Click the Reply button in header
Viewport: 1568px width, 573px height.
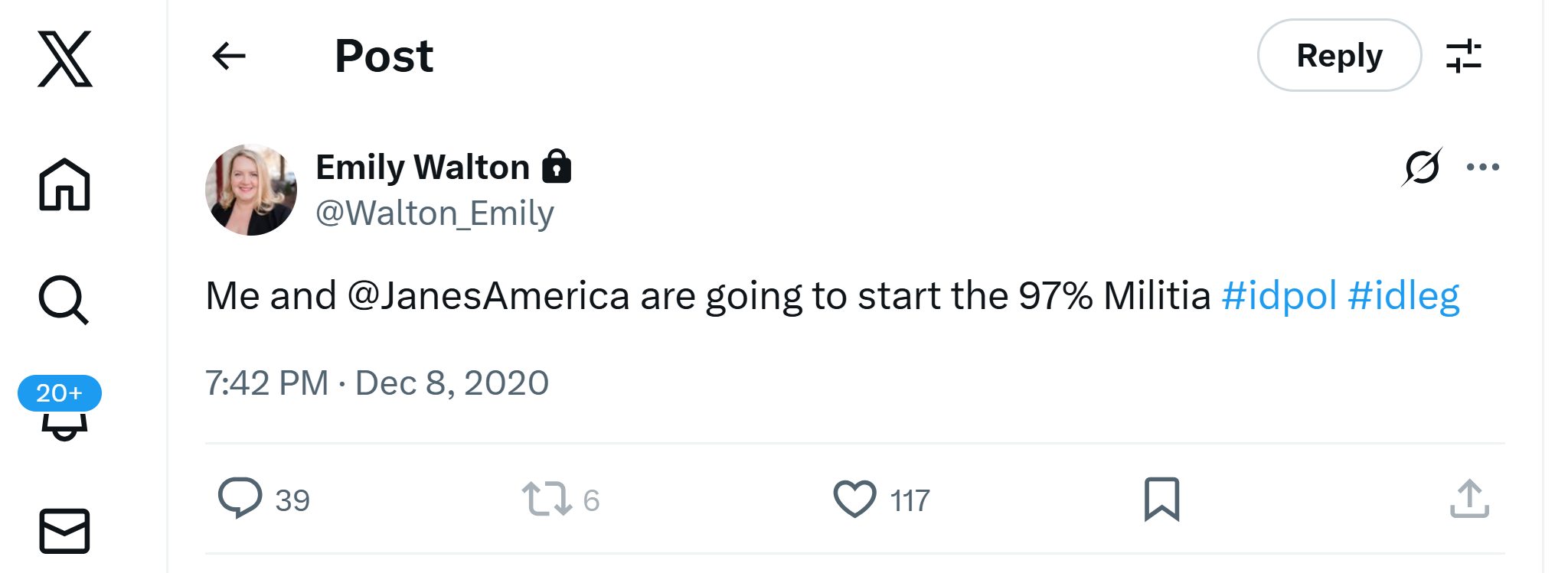(x=1338, y=56)
